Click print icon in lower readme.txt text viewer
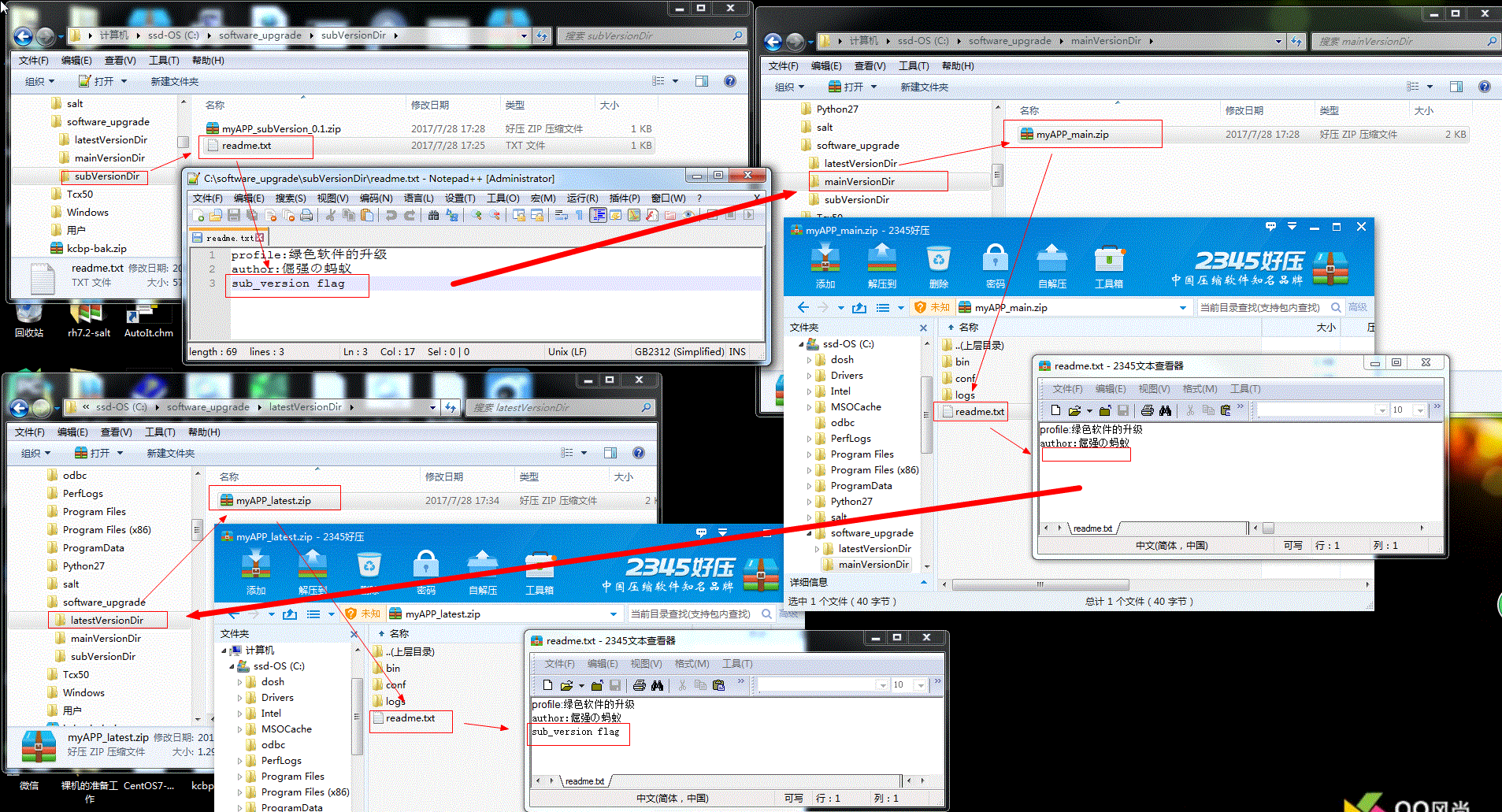The image size is (1502, 812). pos(640,685)
